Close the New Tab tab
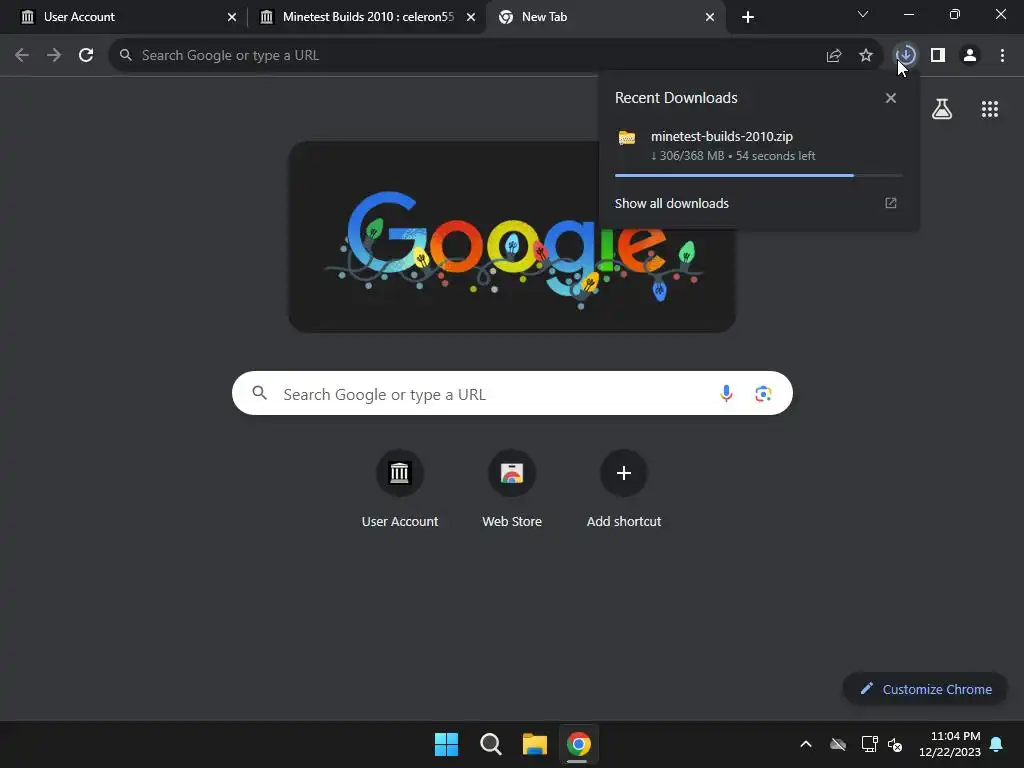 (x=710, y=17)
